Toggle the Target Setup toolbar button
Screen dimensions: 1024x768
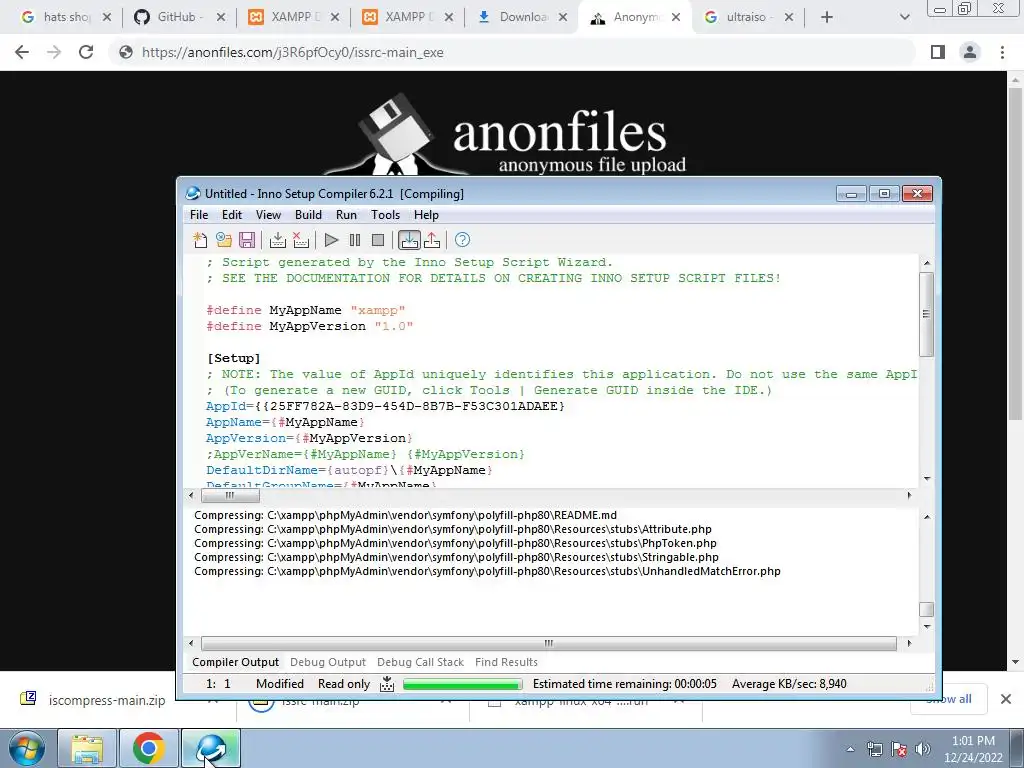(409, 240)
